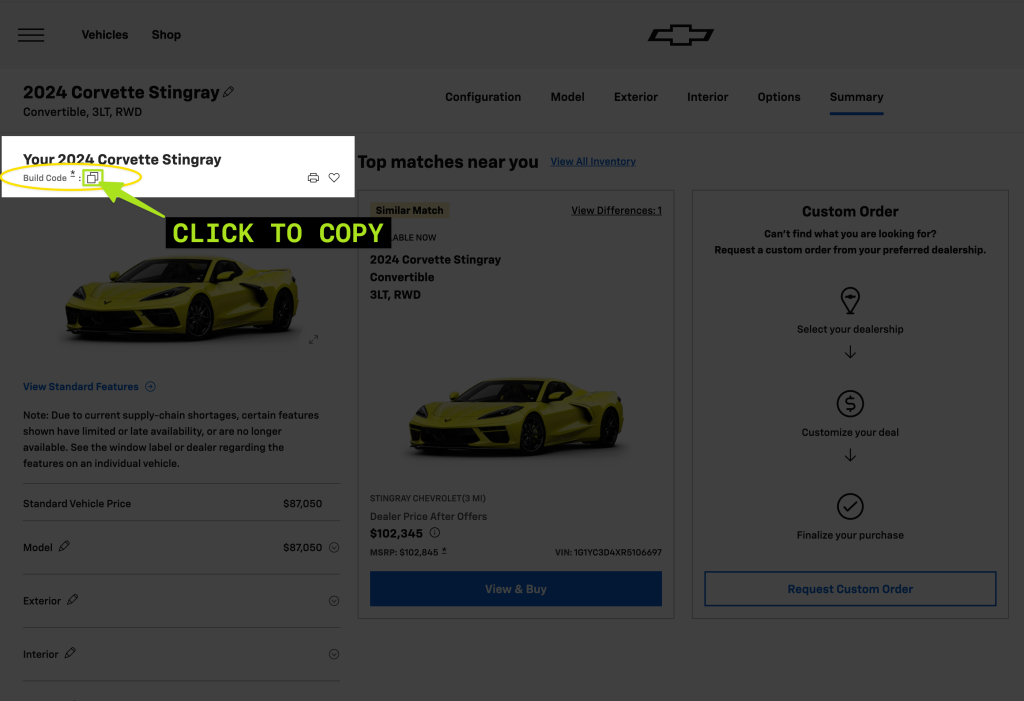Click View Differences: 1 link
The image size is (1024, 701).
tap(616, 210)
